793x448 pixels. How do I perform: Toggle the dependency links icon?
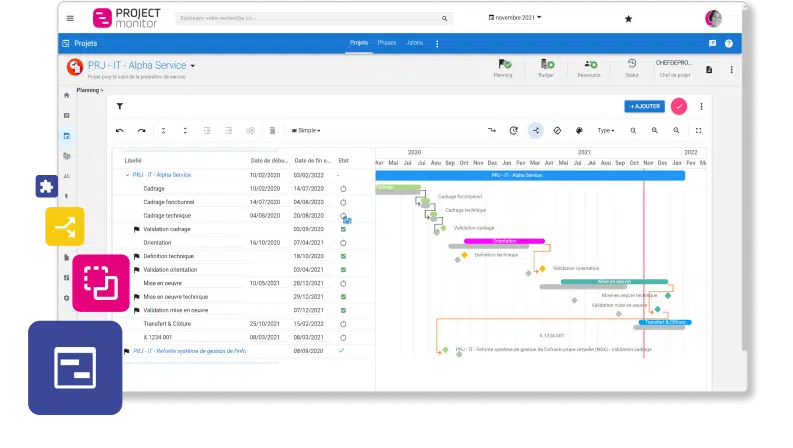[536, 130]
